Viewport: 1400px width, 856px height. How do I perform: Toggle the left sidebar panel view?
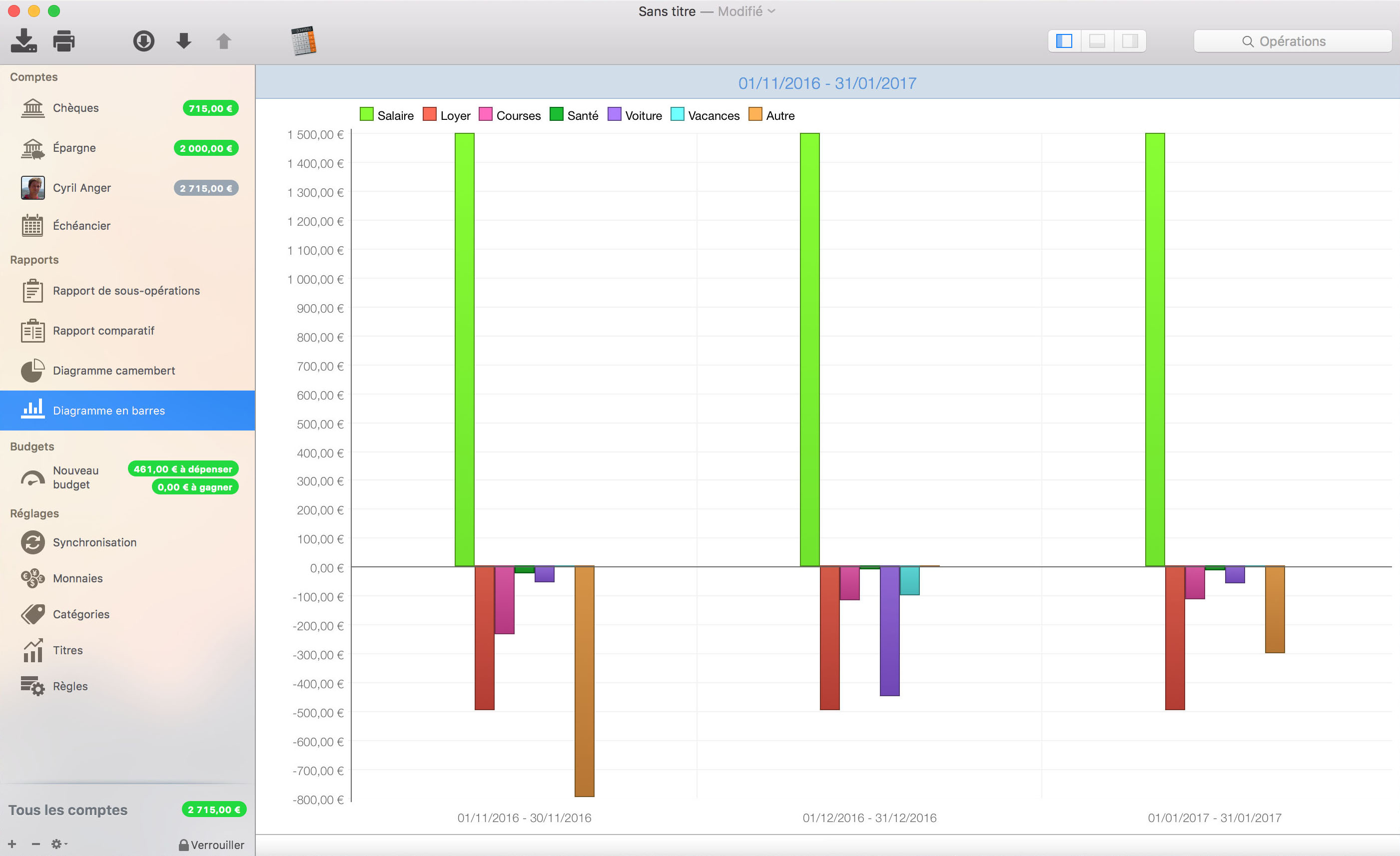tap(1064, 41)
